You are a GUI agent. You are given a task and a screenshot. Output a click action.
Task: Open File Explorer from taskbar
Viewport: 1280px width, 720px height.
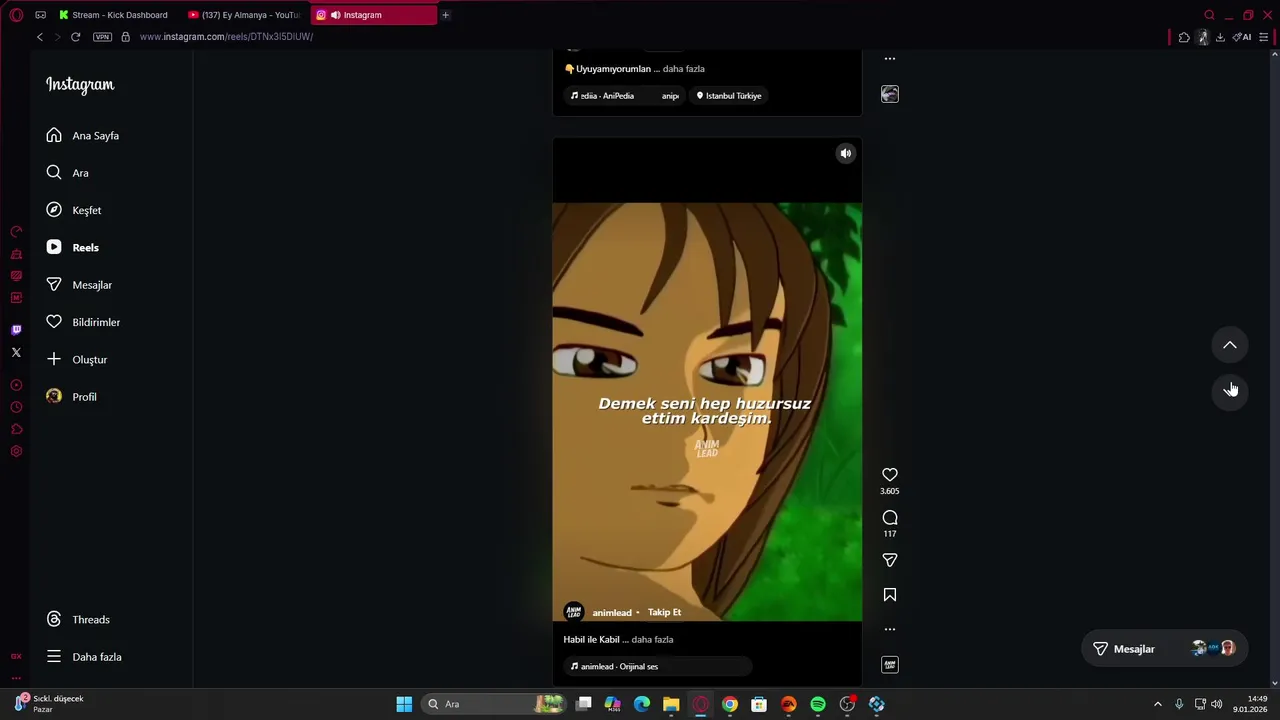pos(671,704)
